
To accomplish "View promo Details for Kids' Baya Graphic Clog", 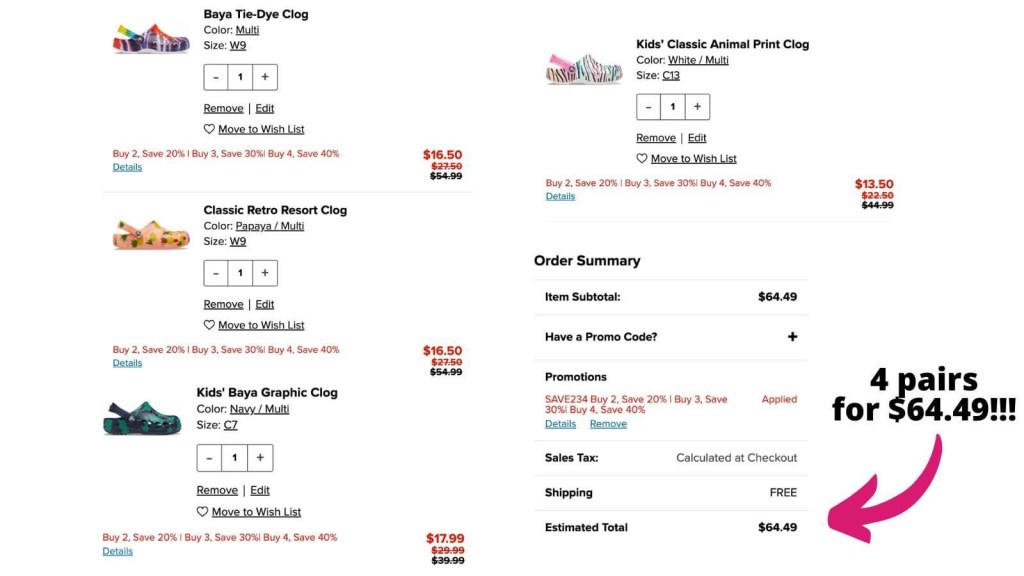I will [117, 551].
